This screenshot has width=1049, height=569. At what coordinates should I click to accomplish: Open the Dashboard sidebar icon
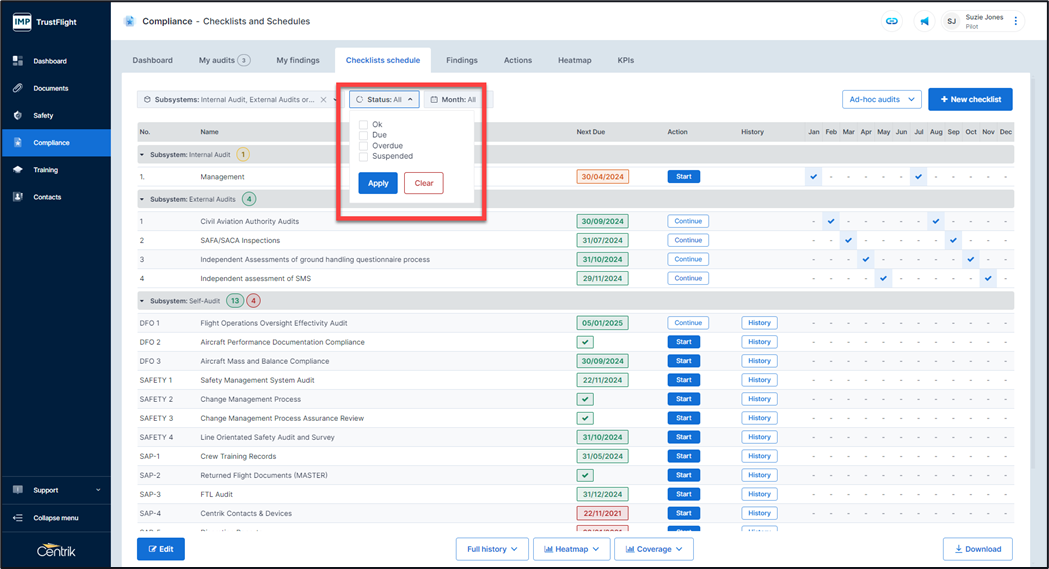click(x=18, y=61)
